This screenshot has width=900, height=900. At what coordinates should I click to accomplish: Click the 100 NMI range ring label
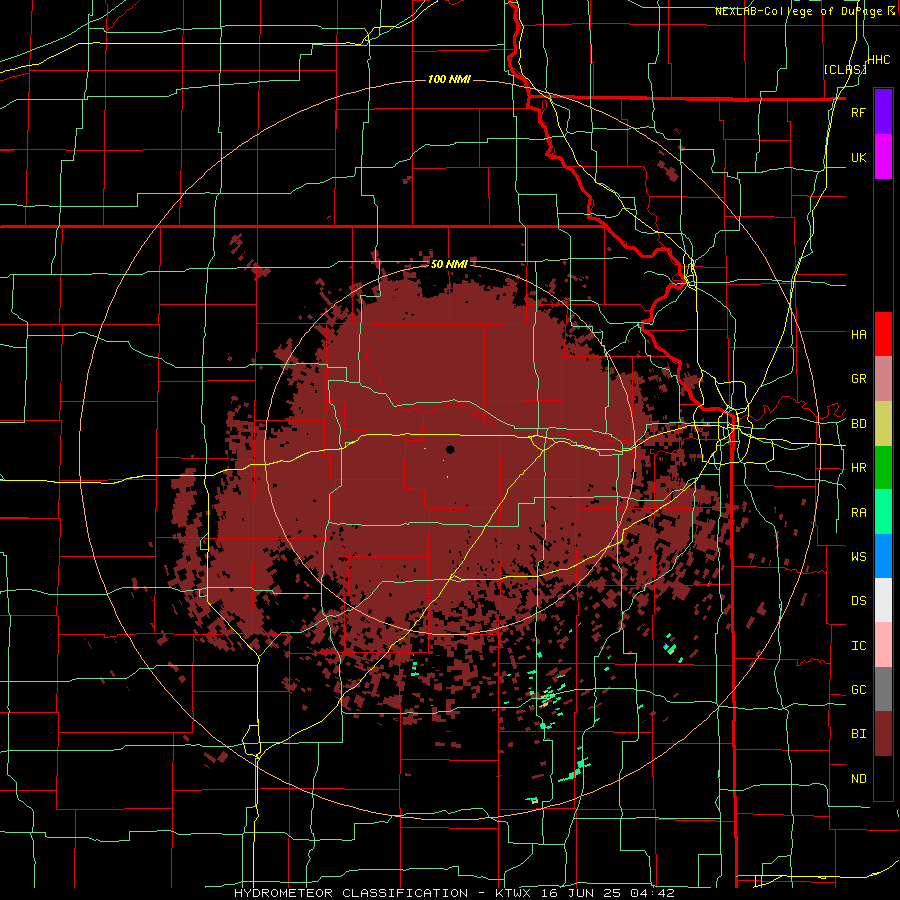(x=449, y=79)
